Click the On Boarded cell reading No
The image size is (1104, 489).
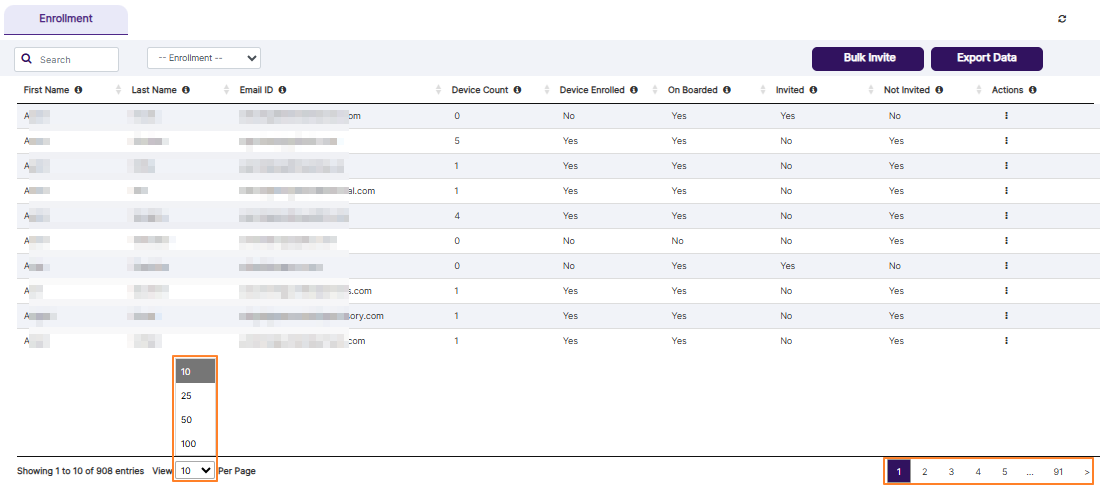click(x=677, y=241)
